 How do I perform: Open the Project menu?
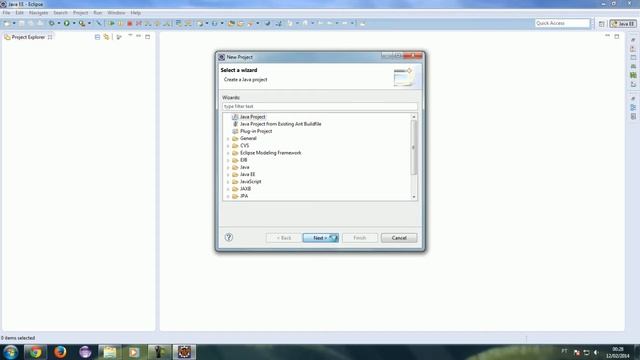80,13
